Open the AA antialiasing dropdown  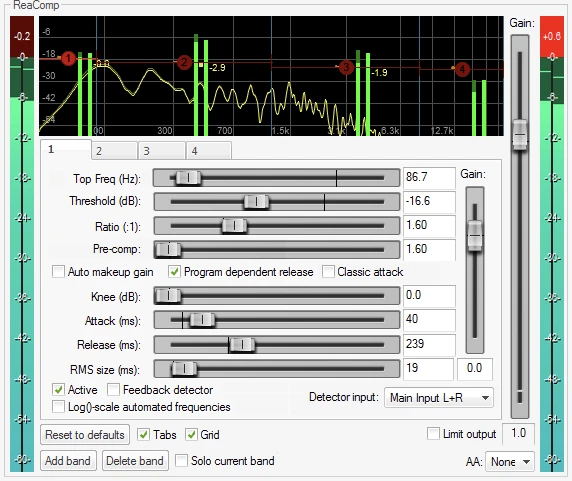[510, 462]
